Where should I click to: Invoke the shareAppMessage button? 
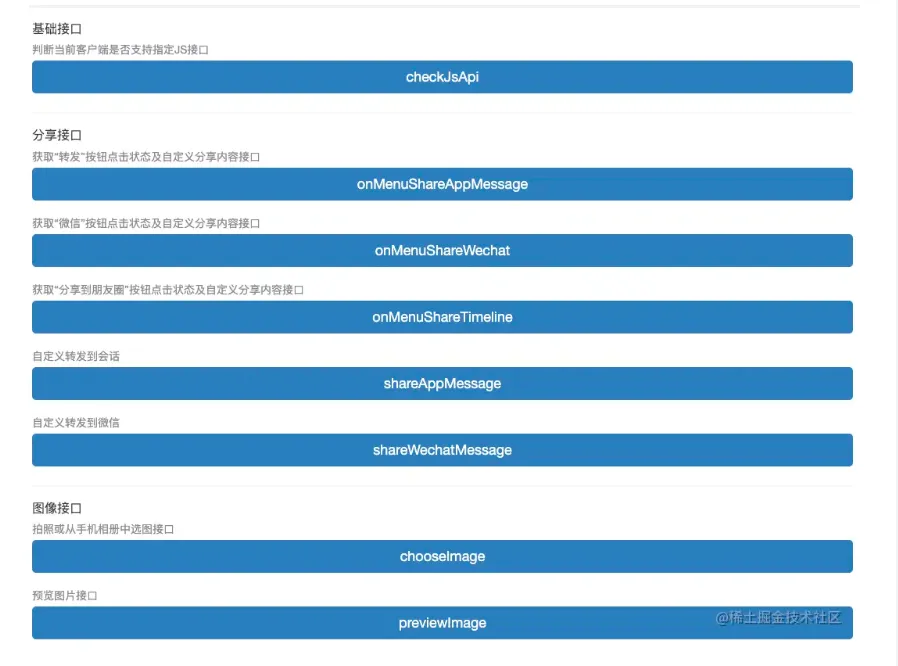click(x=442, y=383)
